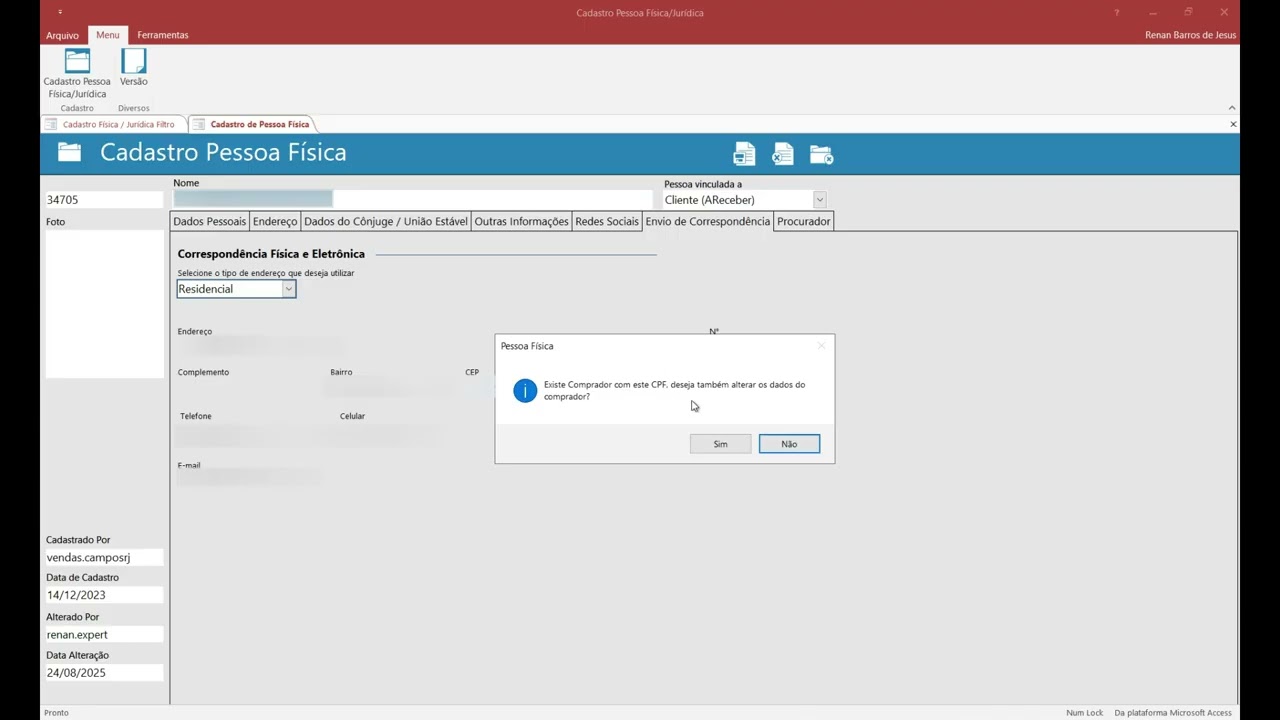Open the Versão ribbon icon
Screen dimensions: 1280x720
point(133,68)
